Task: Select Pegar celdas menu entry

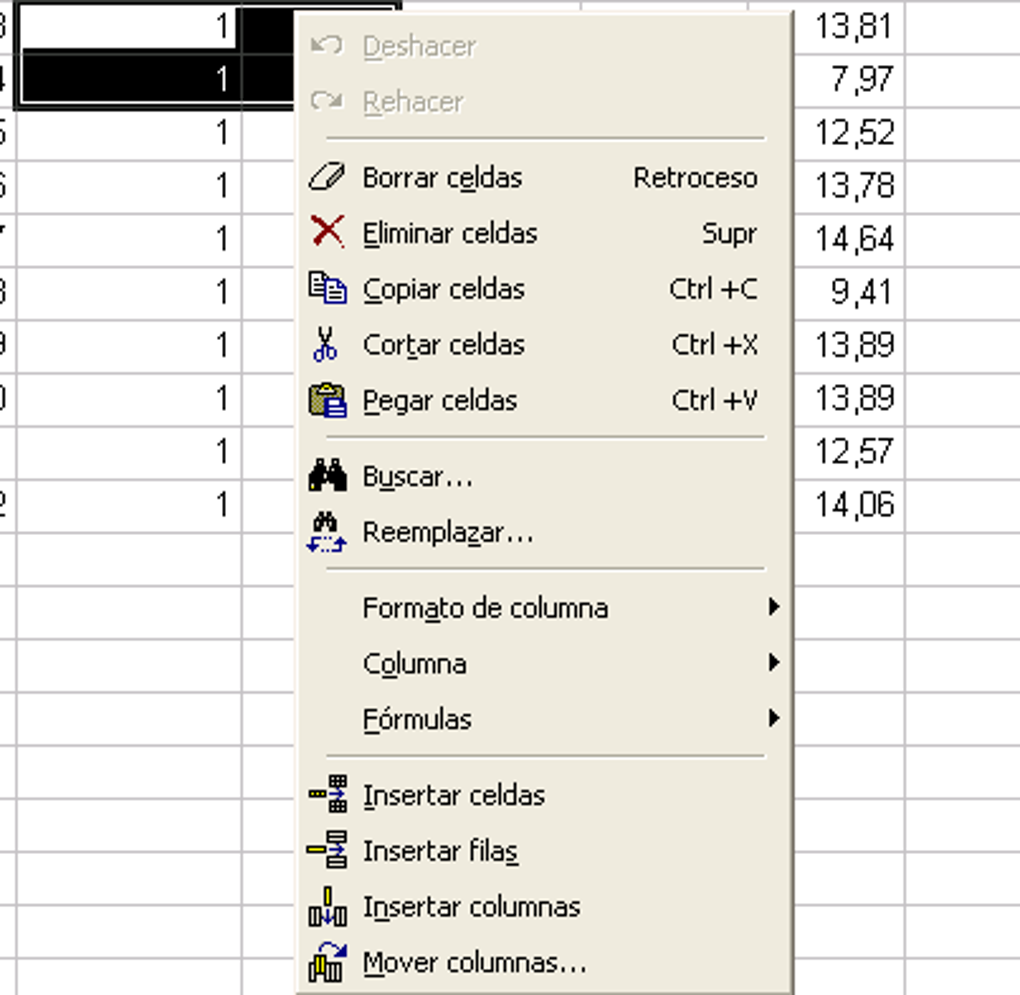Action: 440,401
